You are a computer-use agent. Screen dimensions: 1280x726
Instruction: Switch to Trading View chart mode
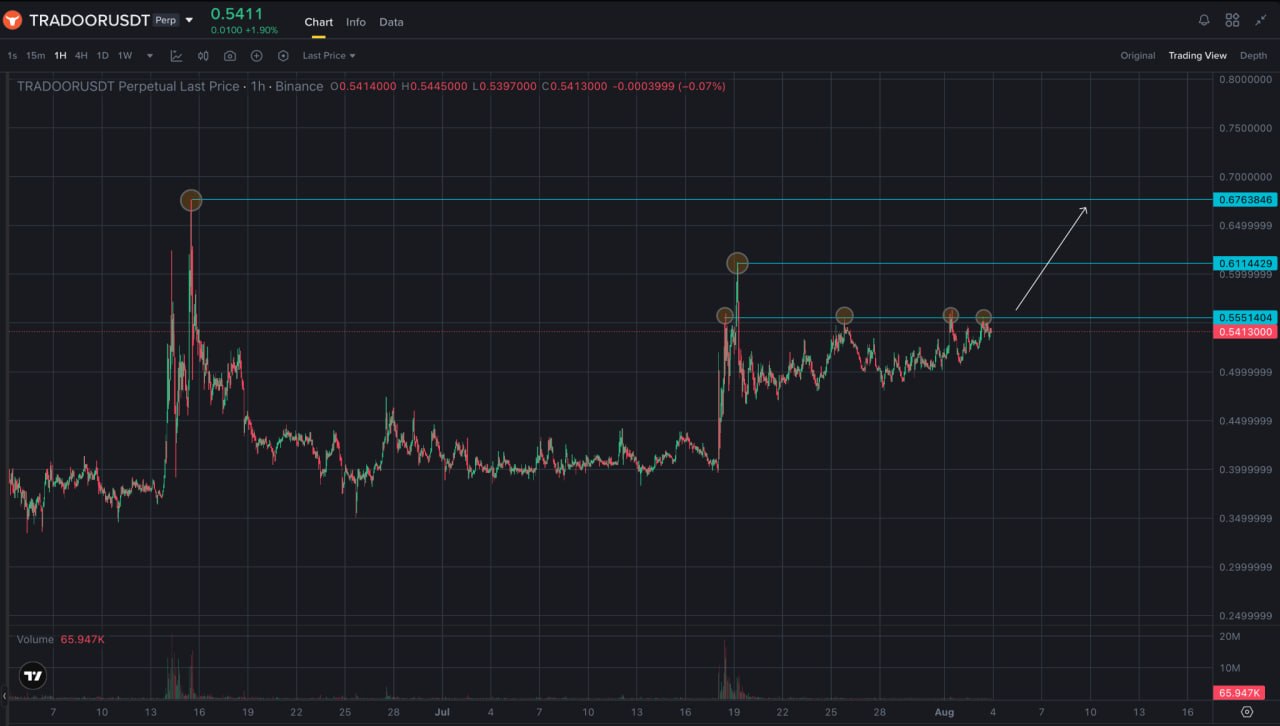pos(1197,56)
